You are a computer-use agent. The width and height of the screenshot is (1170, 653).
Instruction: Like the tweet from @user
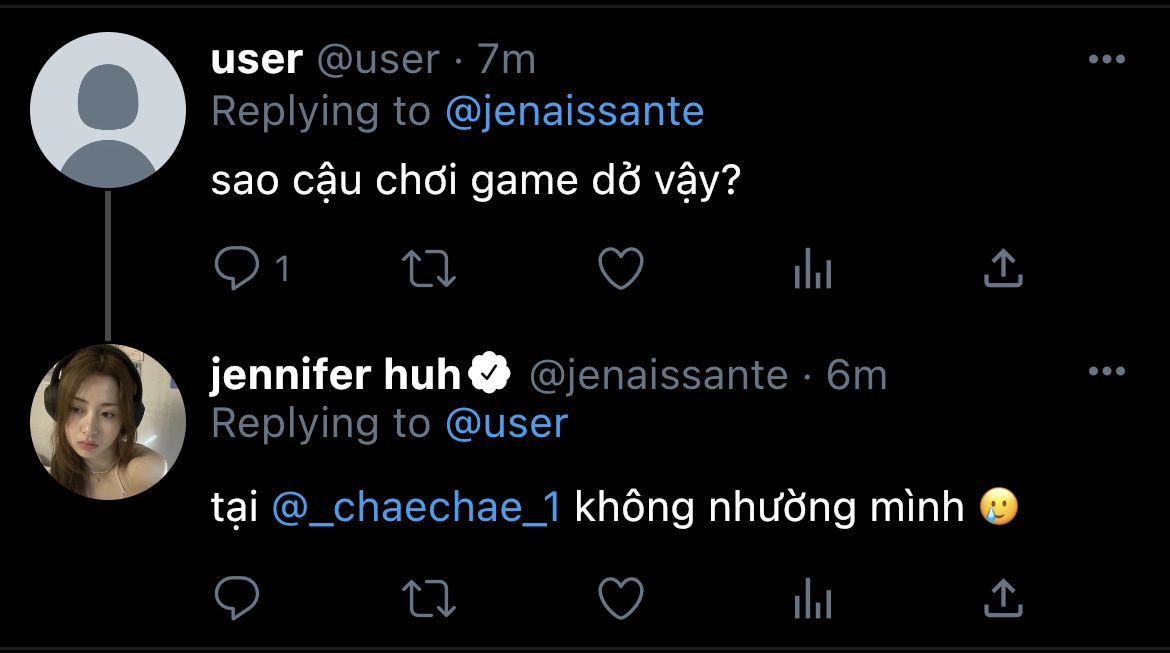621,268
